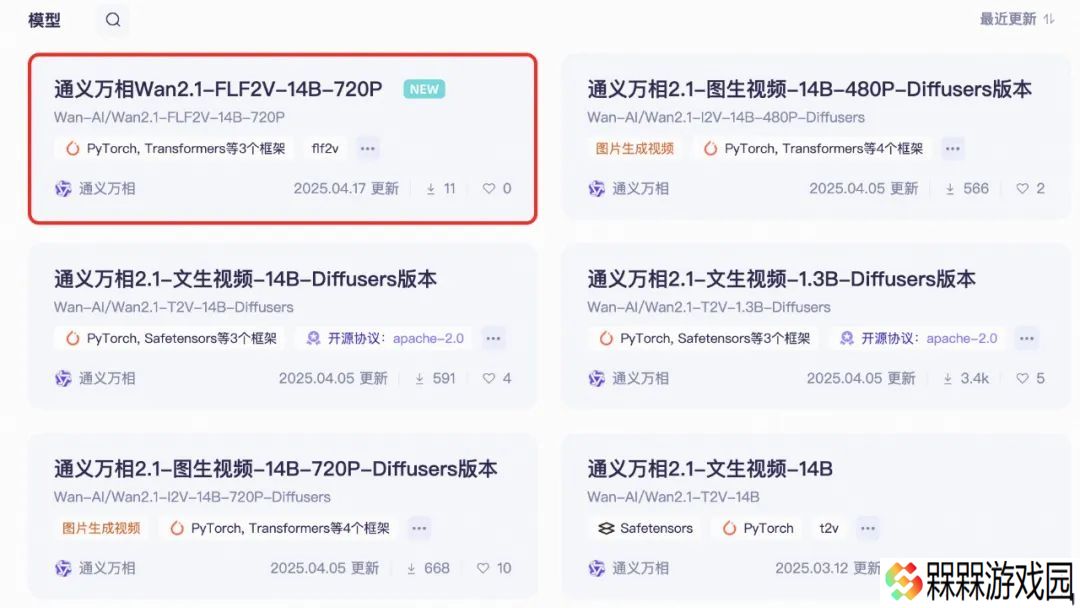Open apache-2.0 license on T2V-1.3B-Diffusers card
The image size is (1080, 608).
click(x=962, y=338)
